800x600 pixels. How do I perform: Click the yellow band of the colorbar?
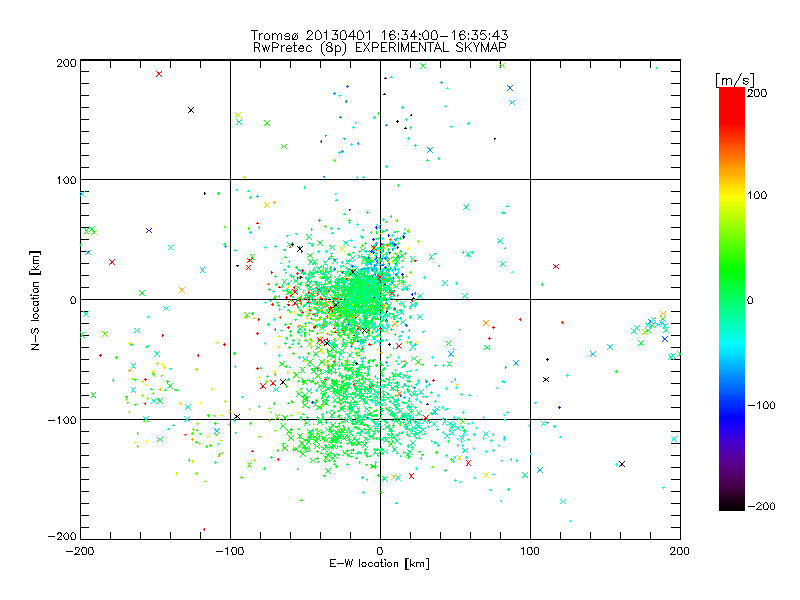coord(732,195)
